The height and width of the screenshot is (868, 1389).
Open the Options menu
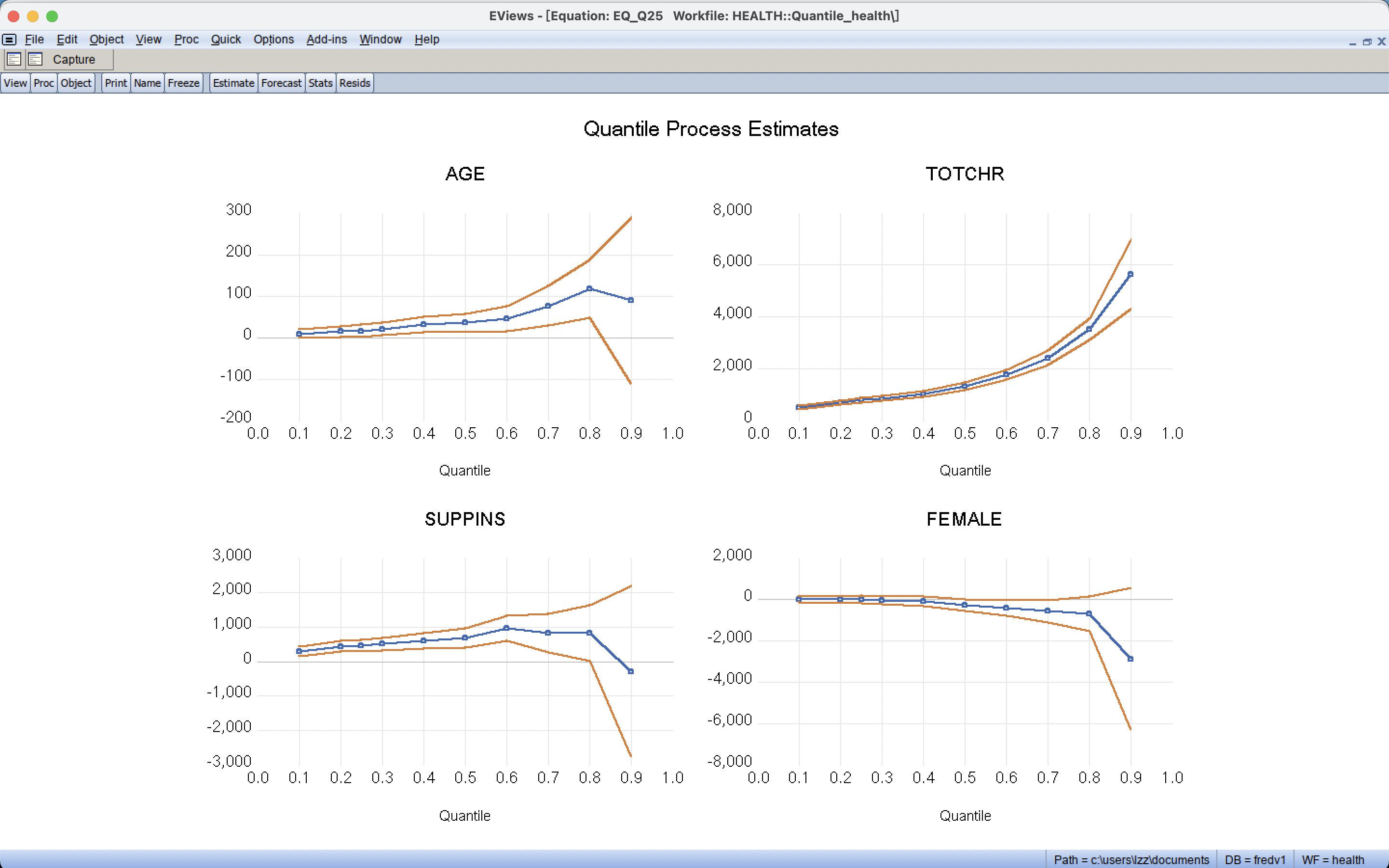click(x=273, y=39)
